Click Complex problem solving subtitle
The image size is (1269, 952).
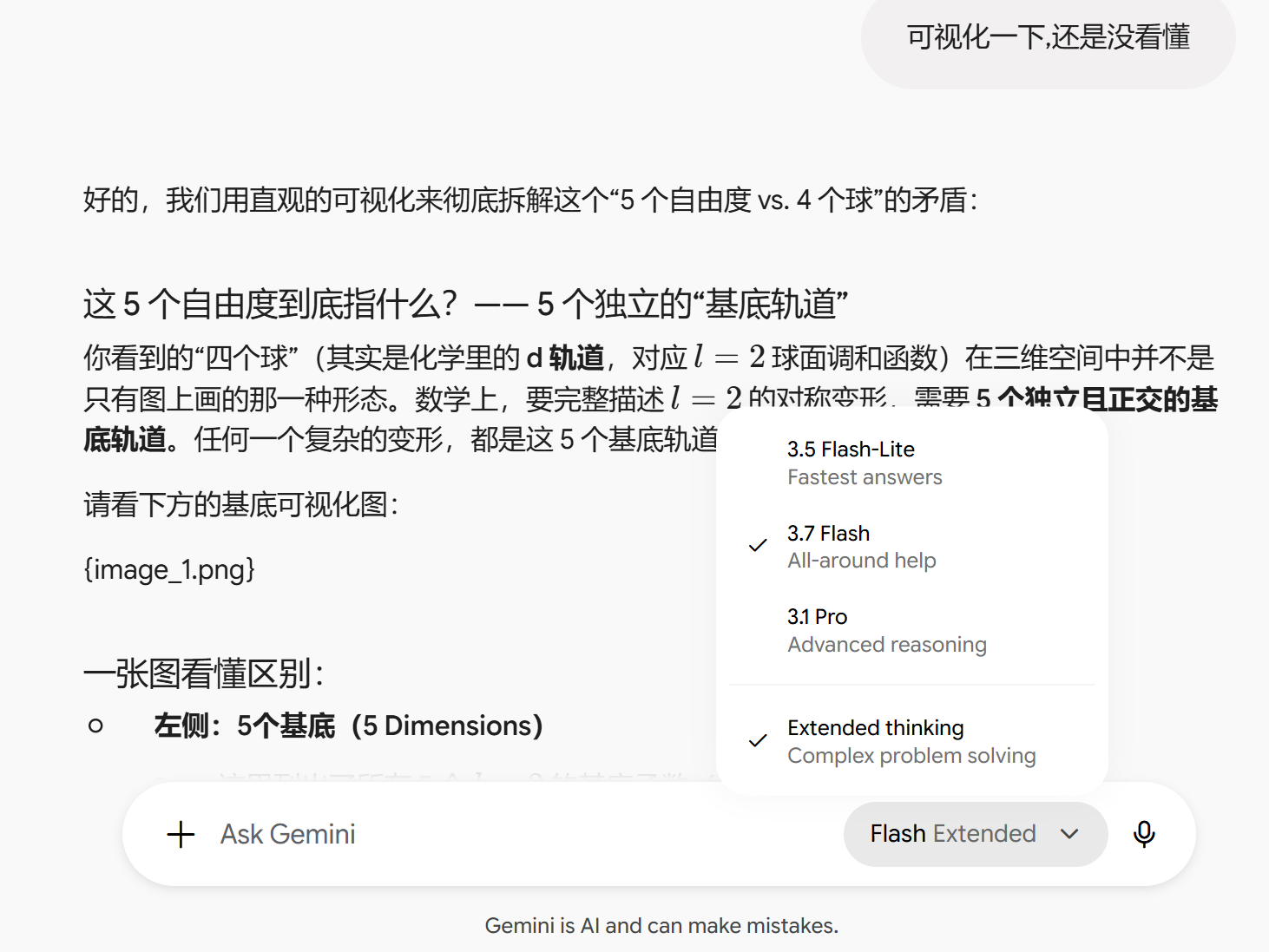click(911, 756)
